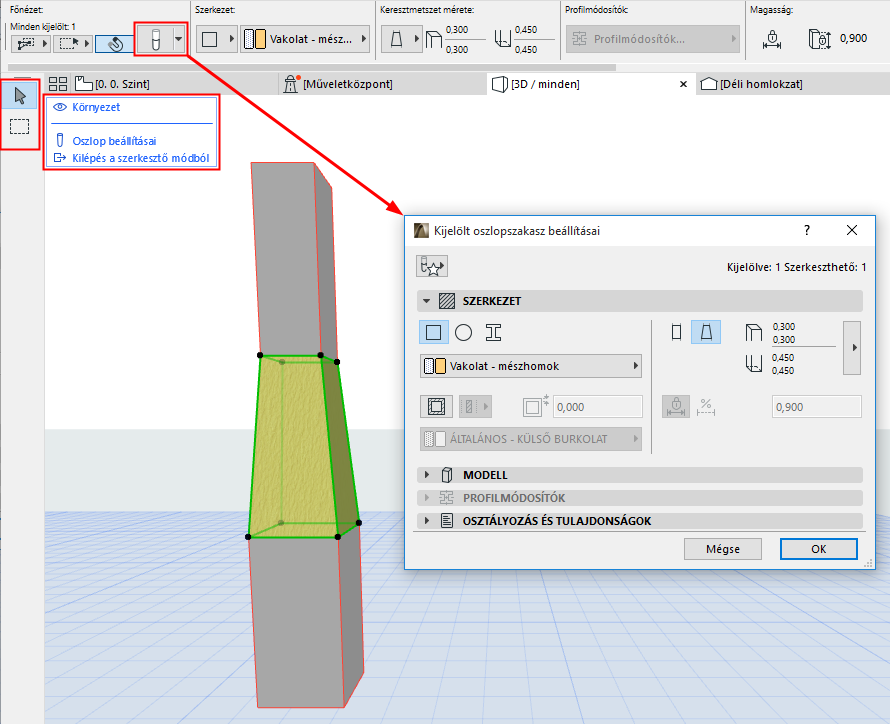Viewport: 890px width, 724px height.
Task: Click the help question mark in dialog
Action: click(807, 230)
